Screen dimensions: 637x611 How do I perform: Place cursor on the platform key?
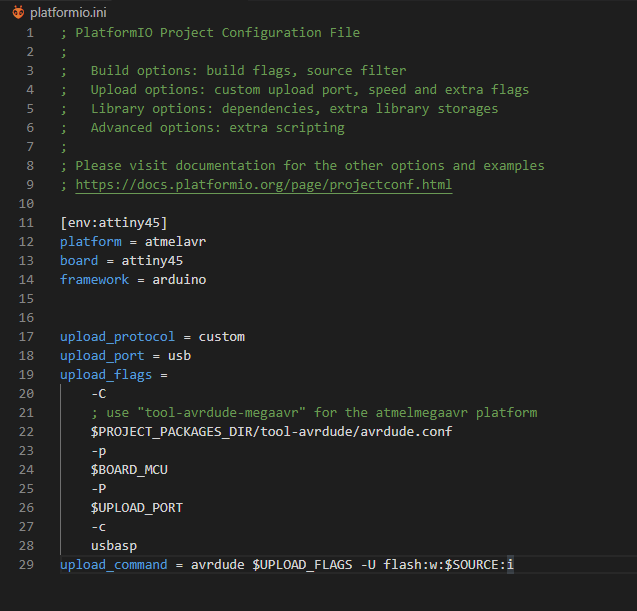tap(90, 242)
